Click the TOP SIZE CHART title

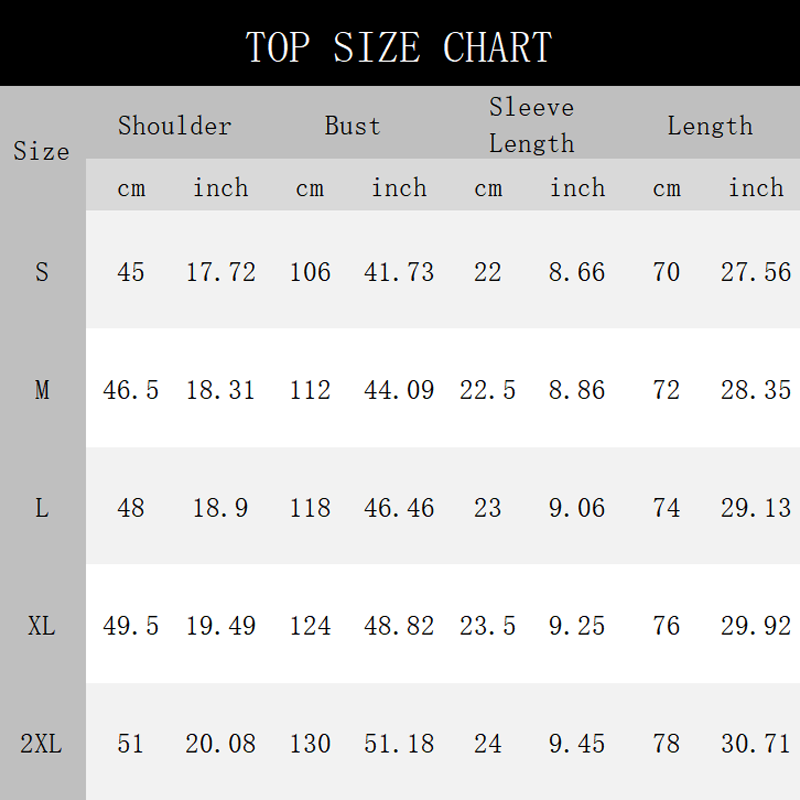point(398,47)
